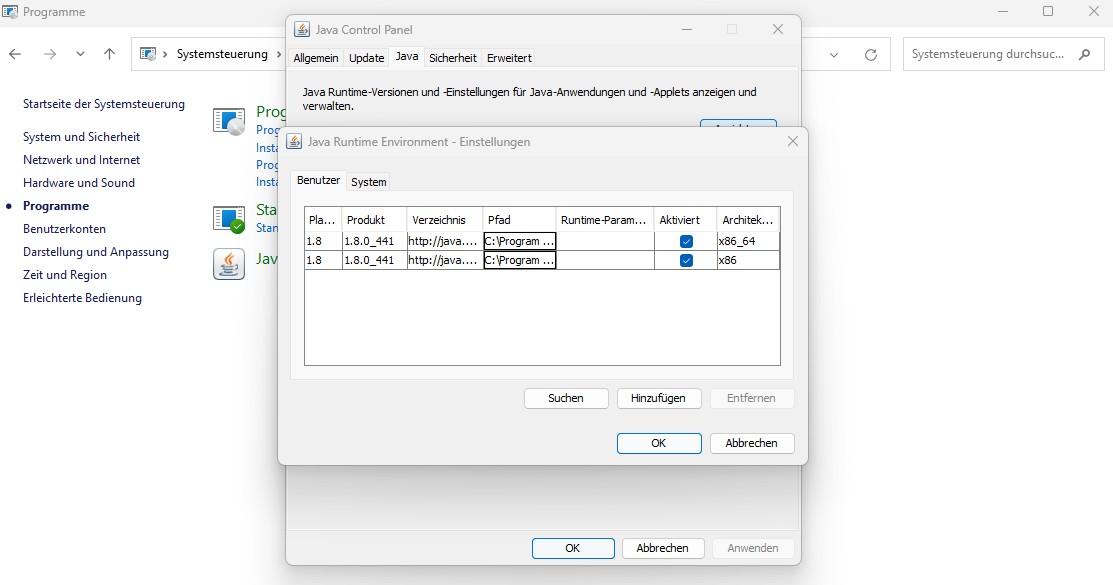The width and height of the screenshot is (1113, 585).
Task: Click the Suchen button
Action: 566,398
